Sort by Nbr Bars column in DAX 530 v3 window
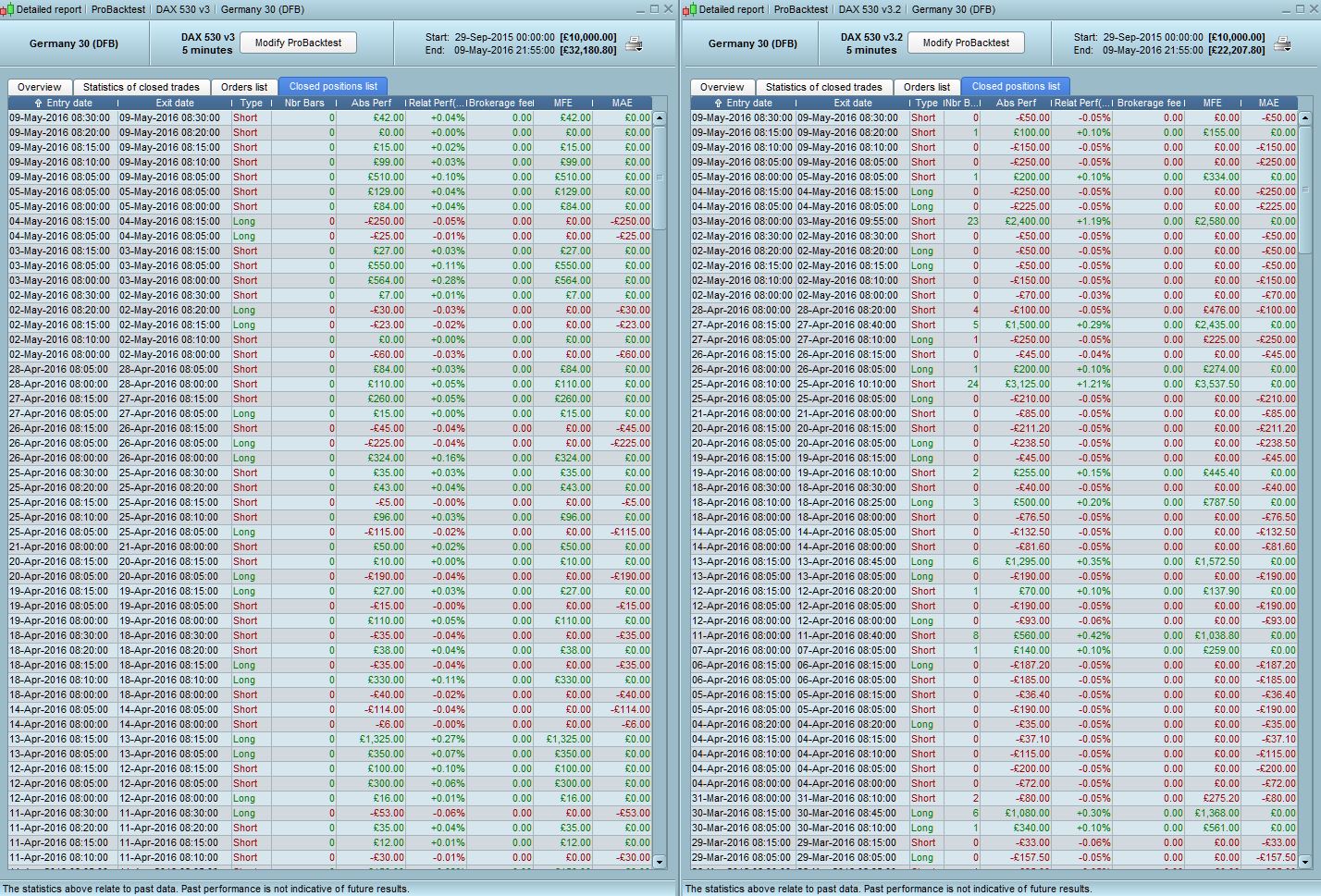This screenshot has width=1321, height=896. tap(304, 103)
